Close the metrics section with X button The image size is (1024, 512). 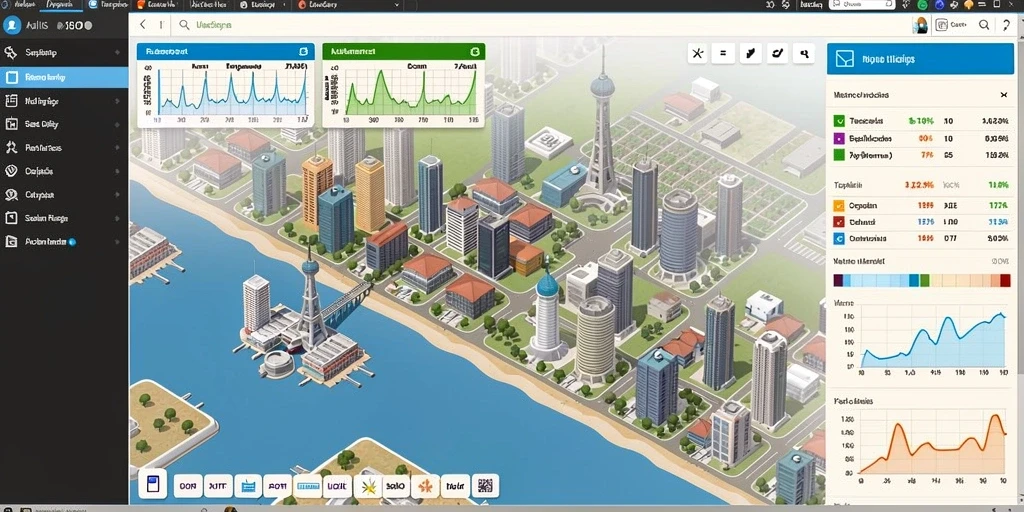pyautogui.click(x=1004, y=95)
